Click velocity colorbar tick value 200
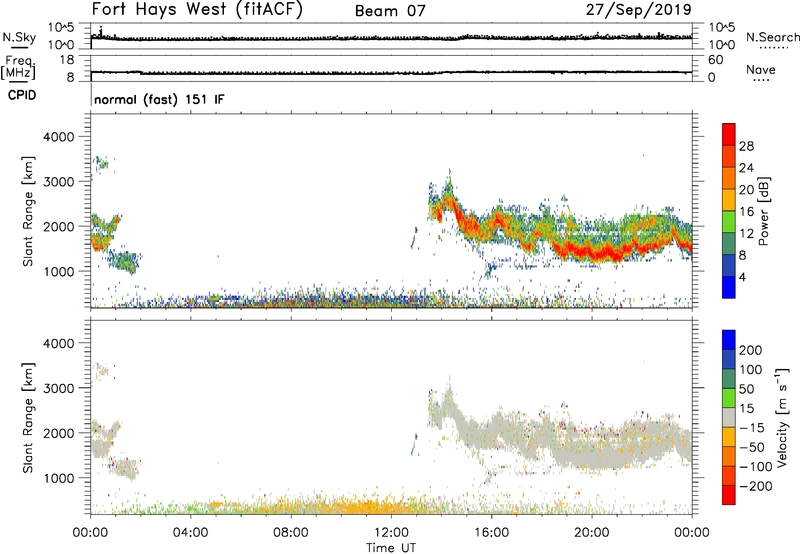 751,350
